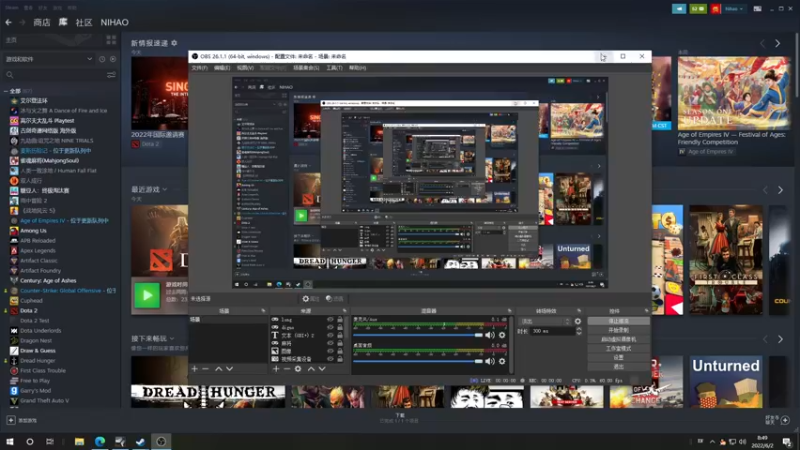Open the Properties gear button above OBS docks
800x450 pixels.
pyautogui.click(x=310, y=298)
